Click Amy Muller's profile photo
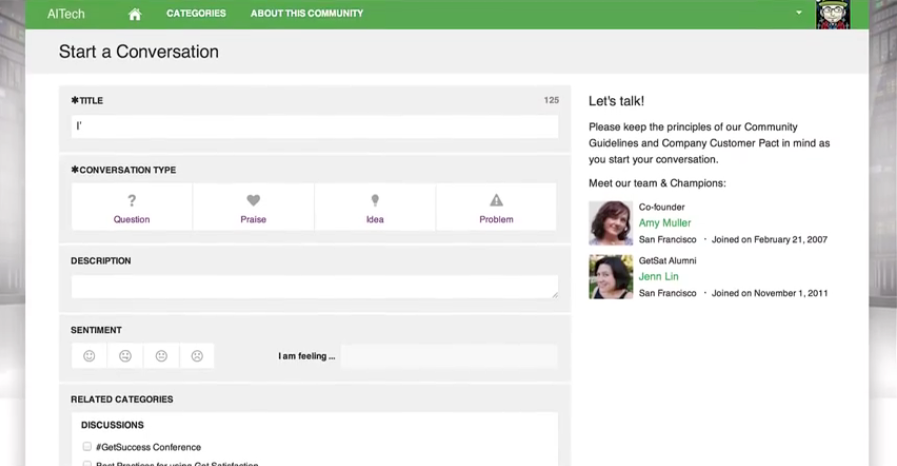 611,223
